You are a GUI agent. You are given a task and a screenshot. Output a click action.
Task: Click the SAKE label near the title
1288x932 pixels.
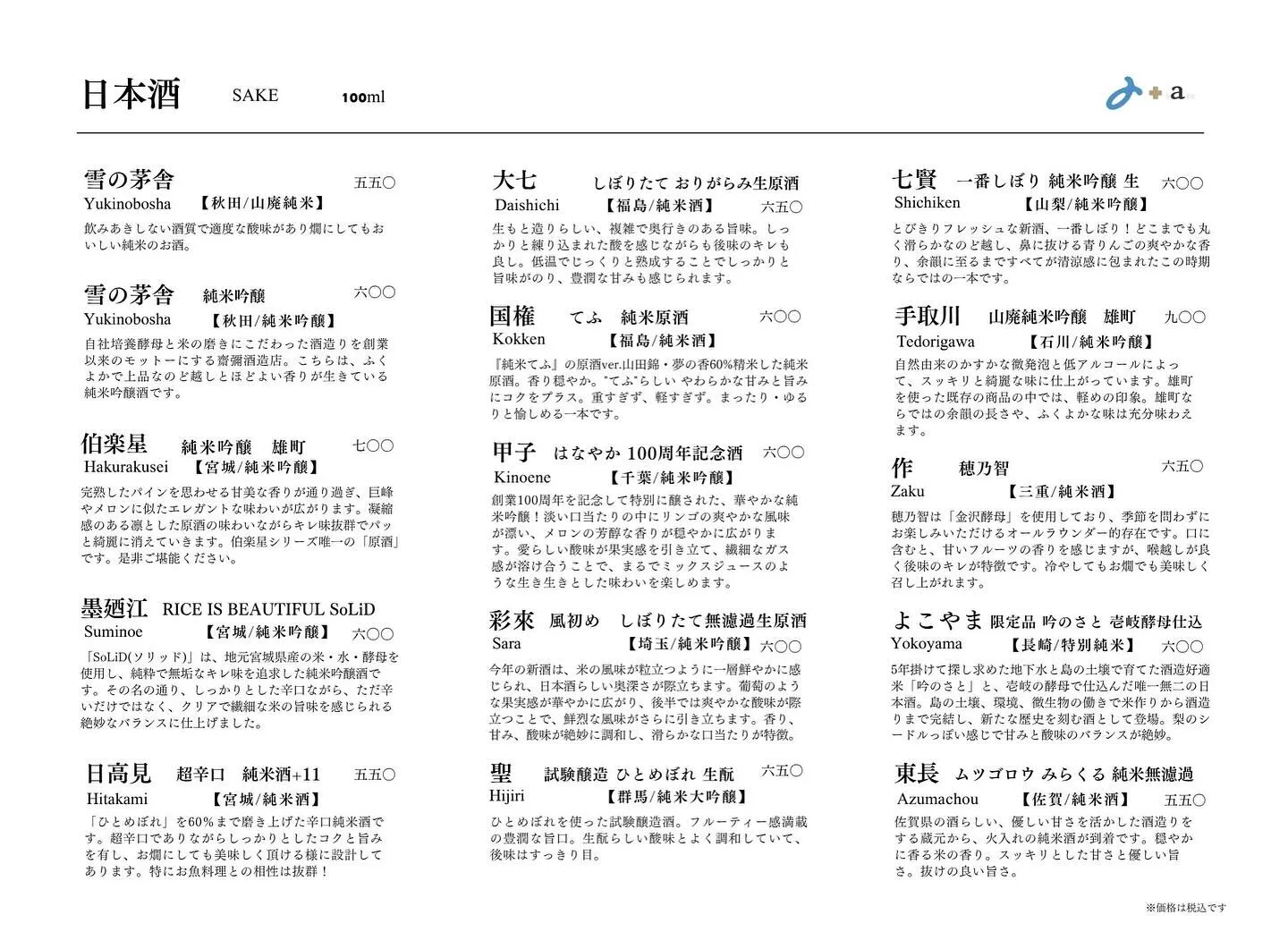(254, 96)
